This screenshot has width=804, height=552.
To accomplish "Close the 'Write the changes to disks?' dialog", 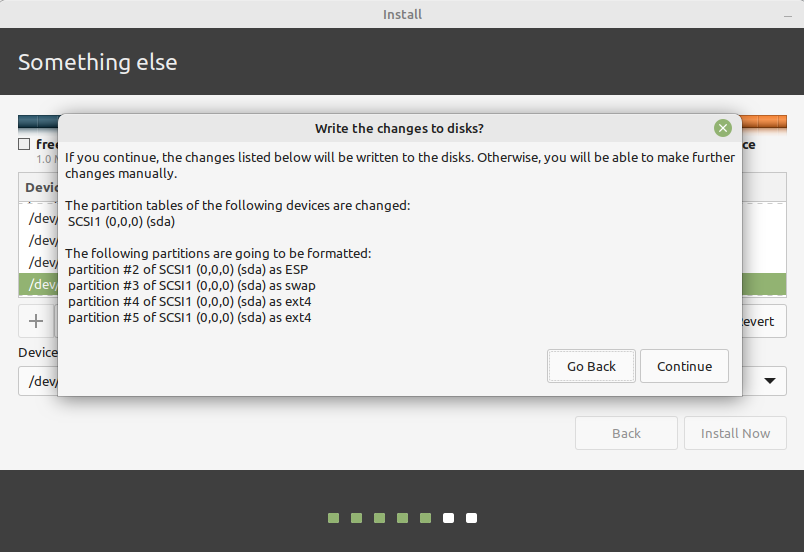I will coord(722,128).
